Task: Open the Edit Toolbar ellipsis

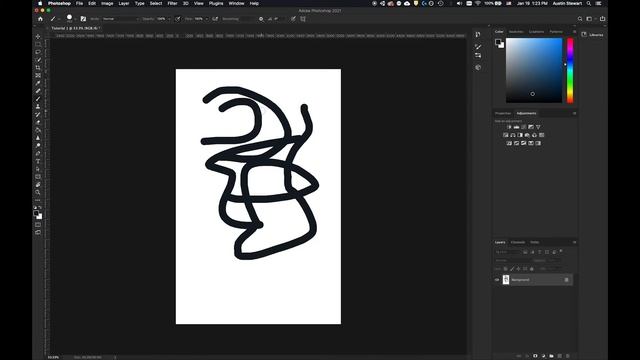Action: pyautogui.click(x=38, y=200)
